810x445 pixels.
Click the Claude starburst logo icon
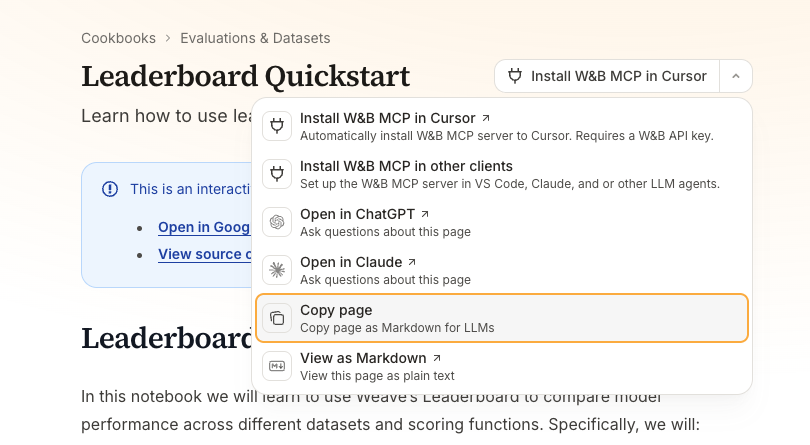pos(277,270)
